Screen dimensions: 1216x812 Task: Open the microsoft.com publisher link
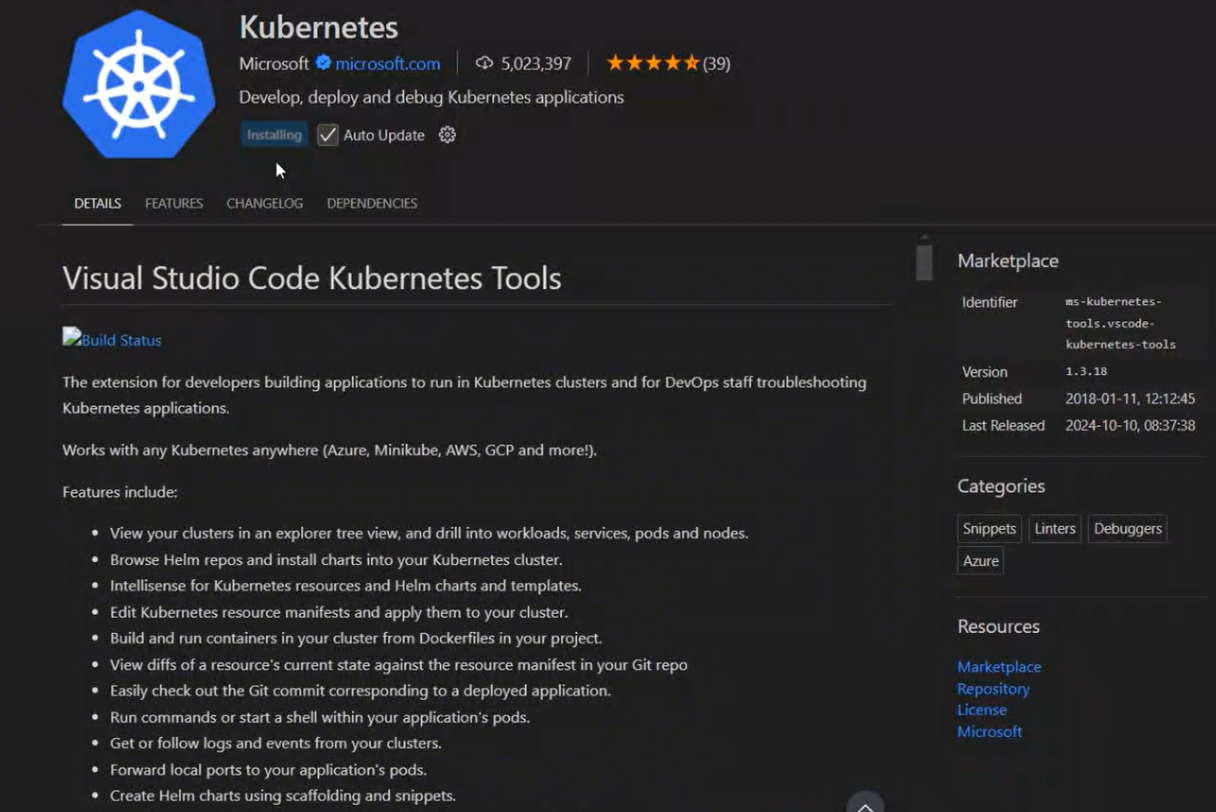pyautogui.click(x=388, y=63)
